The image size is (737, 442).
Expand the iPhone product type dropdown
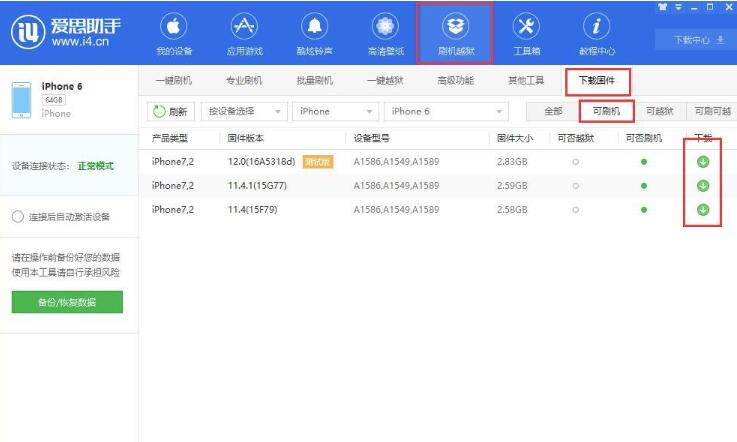coord(336,111)
